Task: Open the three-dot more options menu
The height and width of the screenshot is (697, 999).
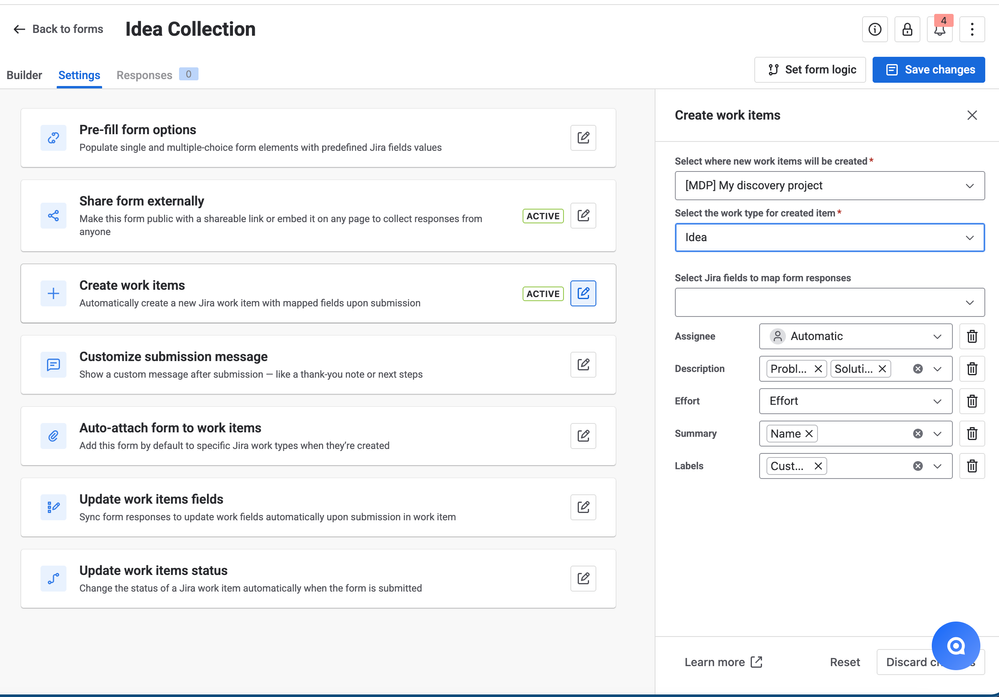Action: coord(972,30)
